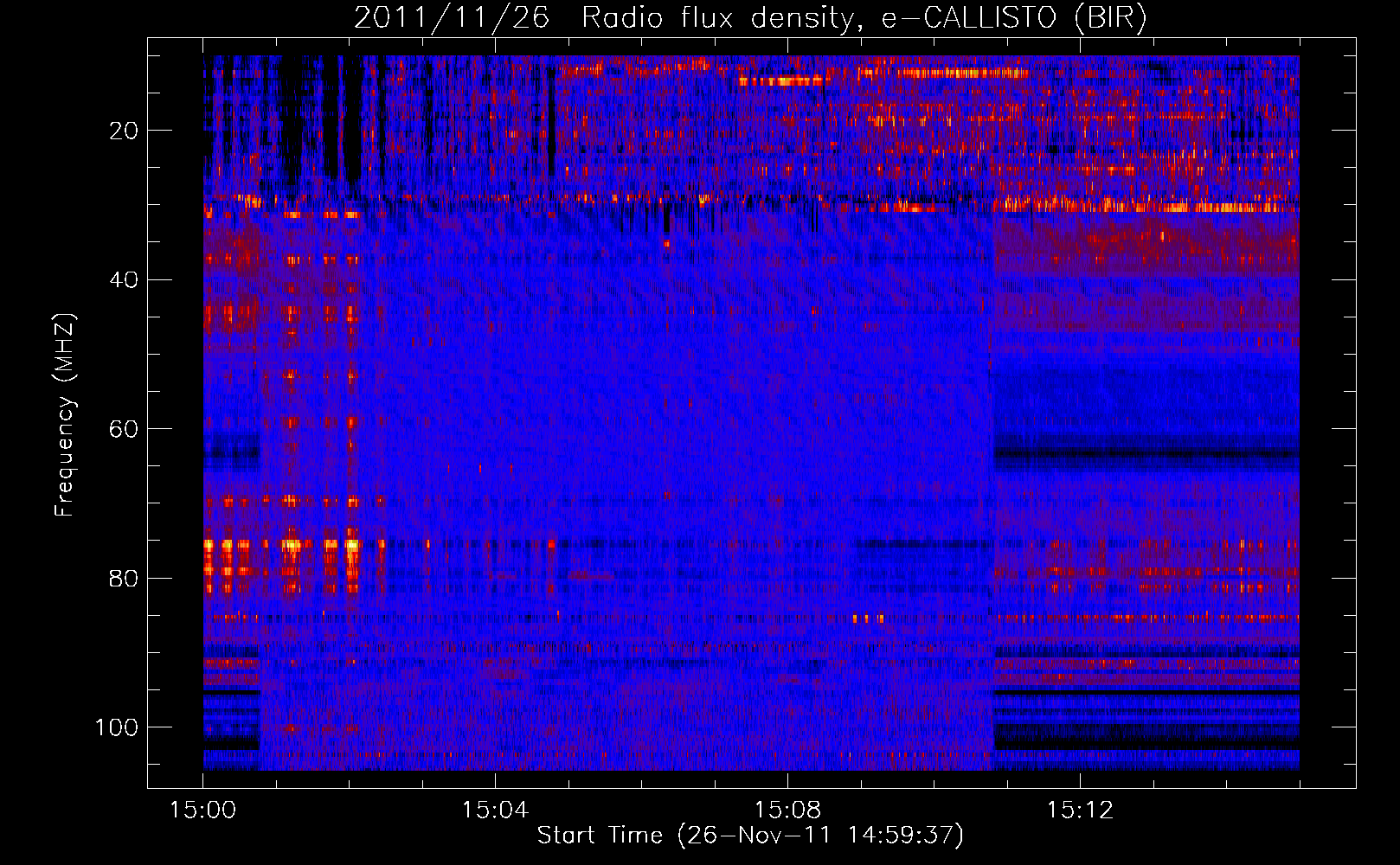
Task: Click the '20' frequency tick label
Action: [x=124, y=131]
